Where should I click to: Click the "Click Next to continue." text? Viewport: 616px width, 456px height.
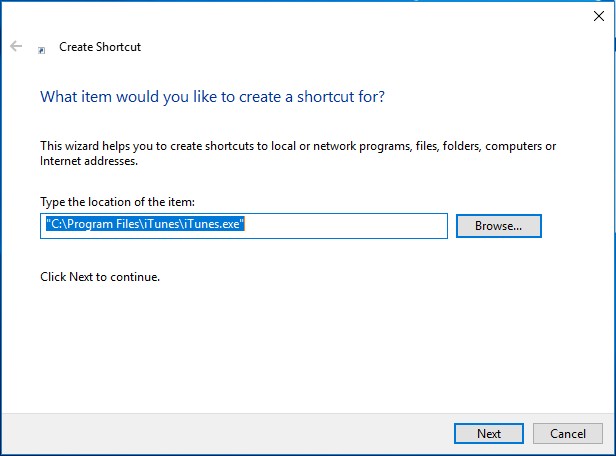click(100, 276)
